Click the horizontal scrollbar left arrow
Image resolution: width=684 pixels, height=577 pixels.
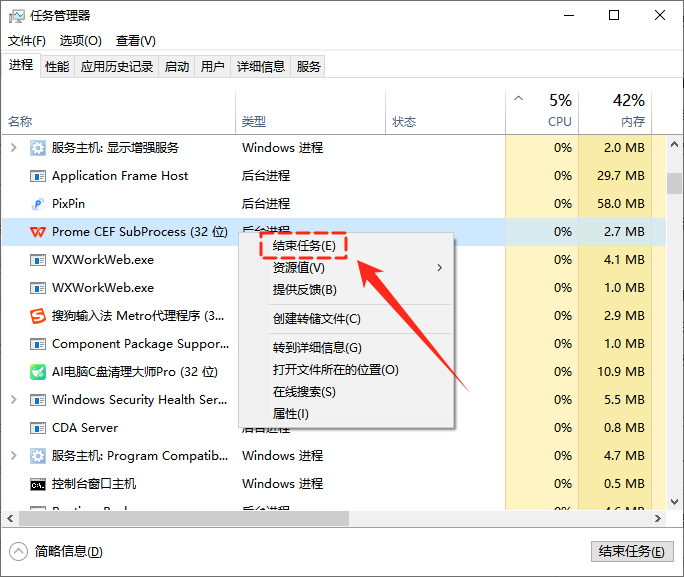(10, 519)
